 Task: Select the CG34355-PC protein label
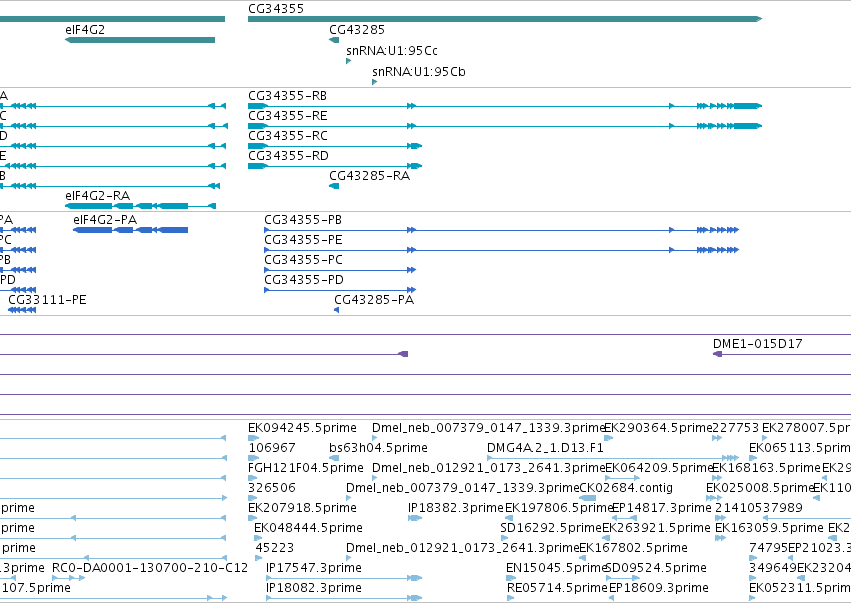click(x=303, y=260)
